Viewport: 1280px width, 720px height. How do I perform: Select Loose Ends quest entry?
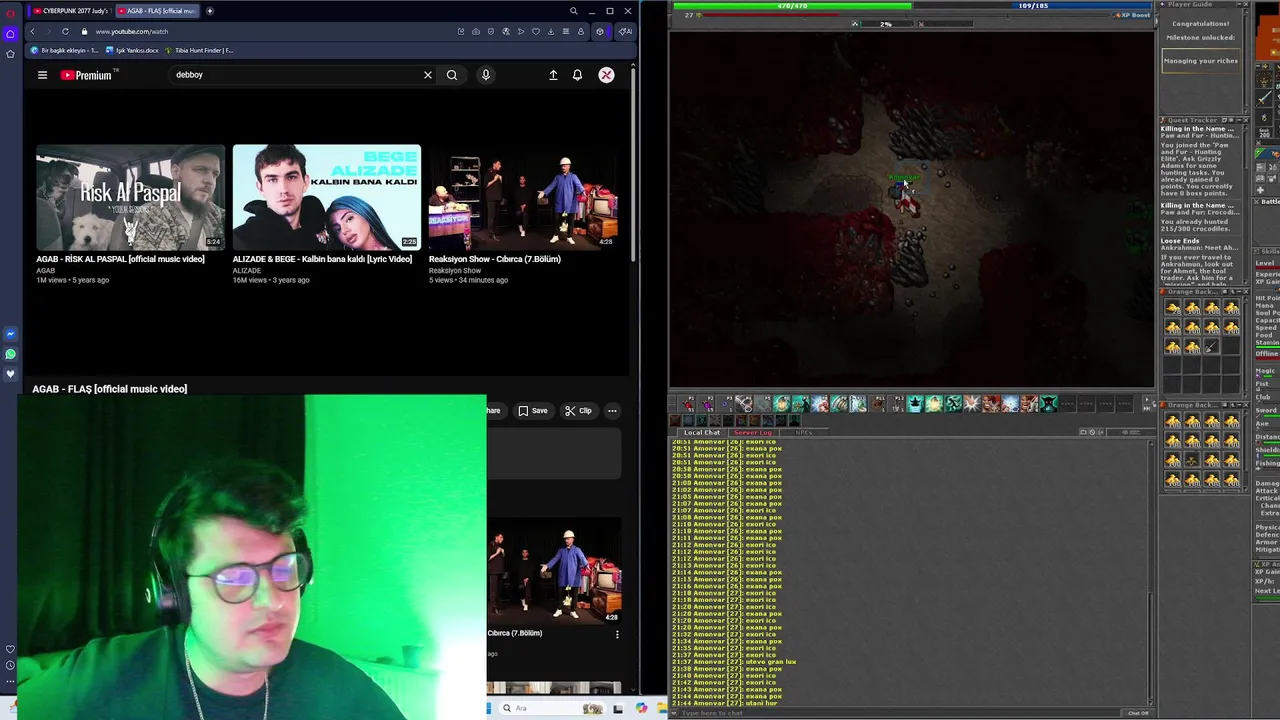1180,241
